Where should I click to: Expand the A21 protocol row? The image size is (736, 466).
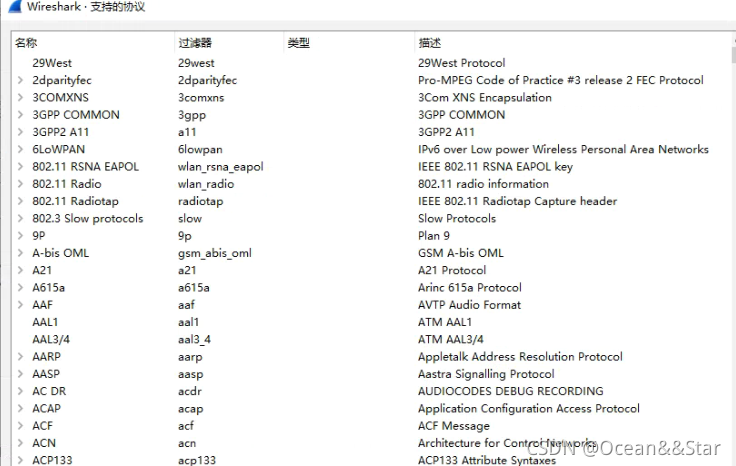tap(20, 270)
